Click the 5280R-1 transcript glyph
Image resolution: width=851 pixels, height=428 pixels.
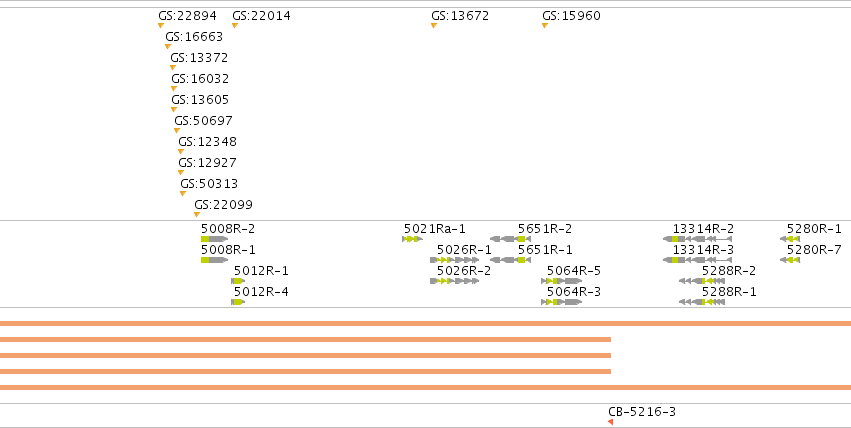pyautogui.click(x=790, y=239)
